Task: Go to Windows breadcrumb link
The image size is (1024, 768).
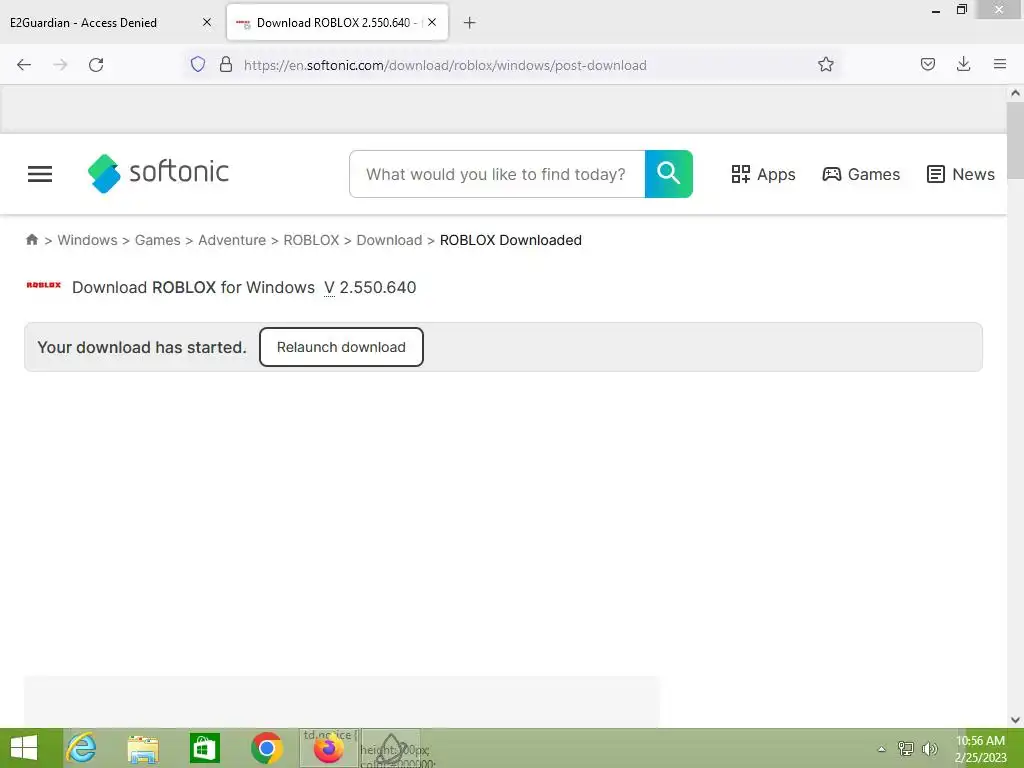Action: (x=88, y=240)
